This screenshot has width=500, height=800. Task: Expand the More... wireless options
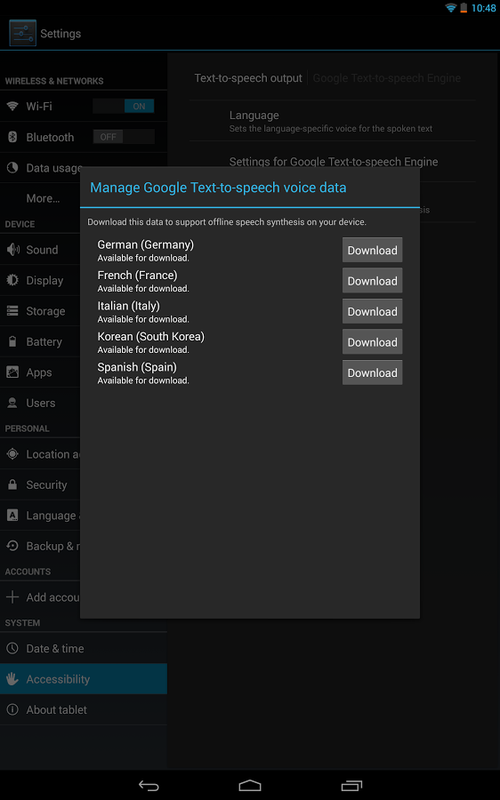pos(43,198)
